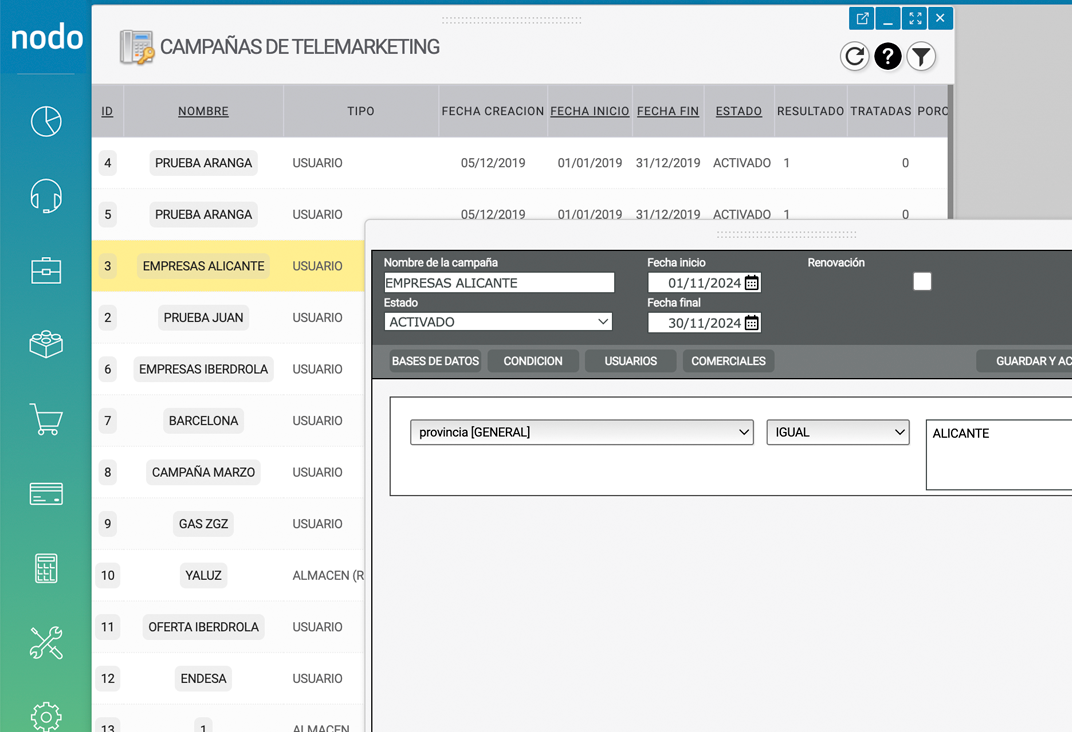Pop out window with external-link icon
The image size is (1072, 732).
(x=862, y=18)
